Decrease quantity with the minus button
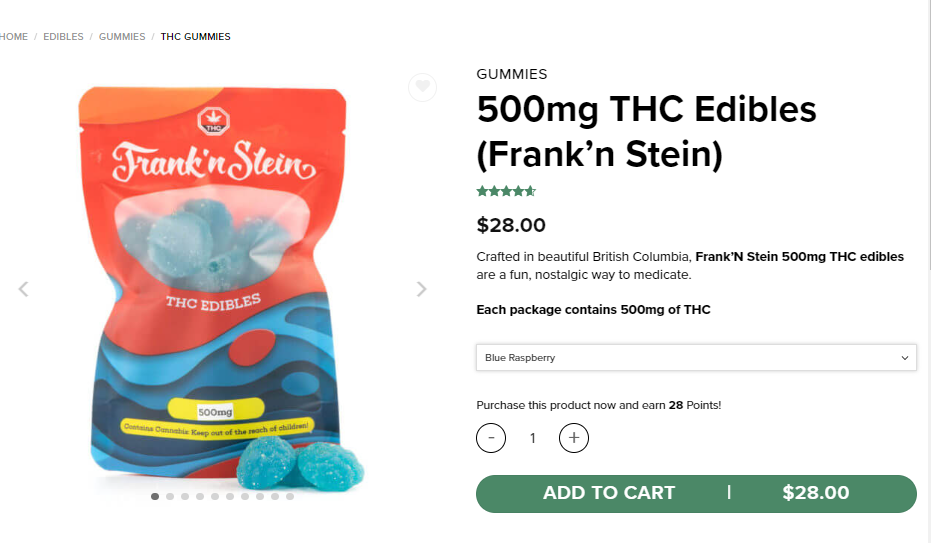This screenshot has width=931, height=543. (x=491, y=438)
